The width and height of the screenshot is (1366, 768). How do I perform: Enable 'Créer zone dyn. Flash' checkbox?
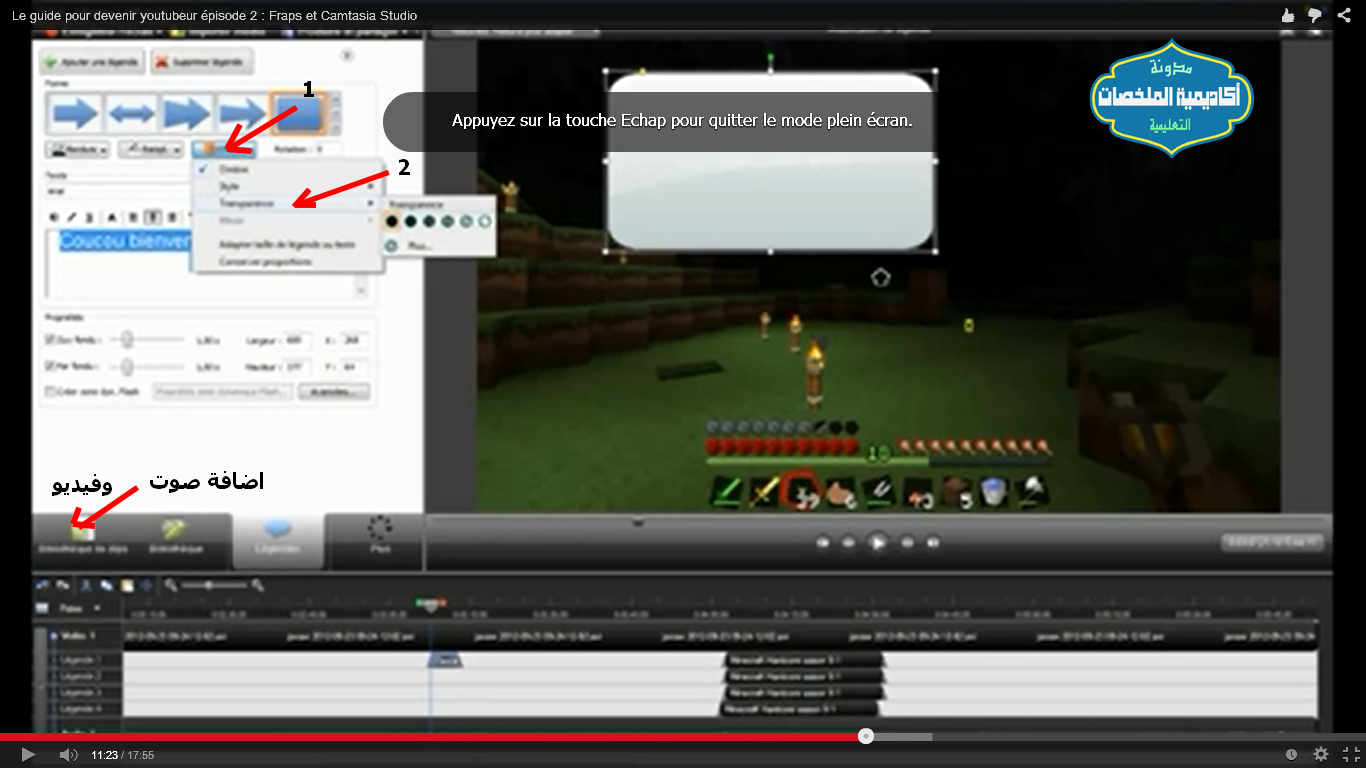tap(52, 392)
